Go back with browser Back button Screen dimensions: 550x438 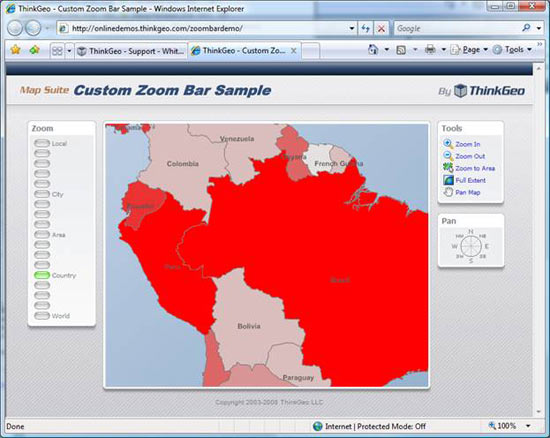pyautogui.click(x=15, y=28)
